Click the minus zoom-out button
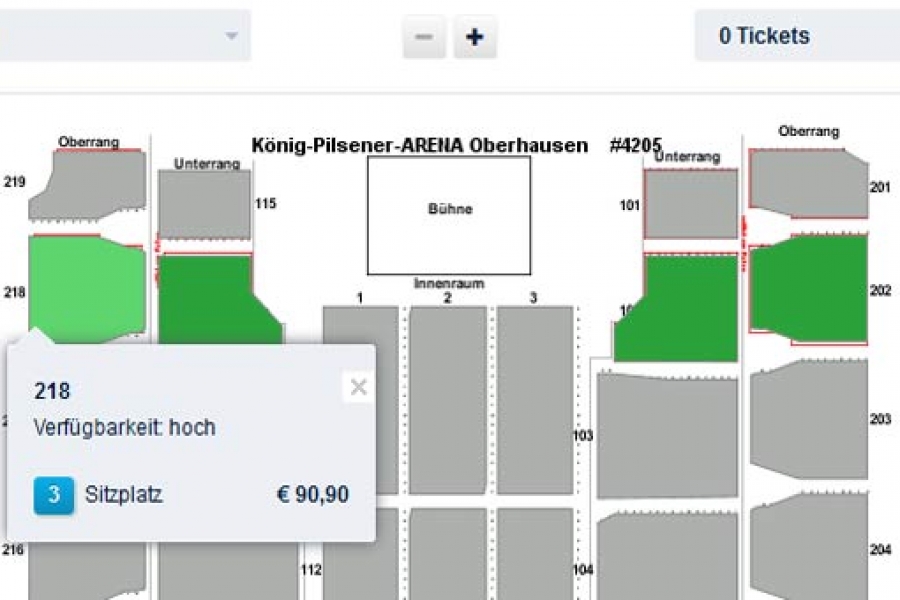 point(424,37)
